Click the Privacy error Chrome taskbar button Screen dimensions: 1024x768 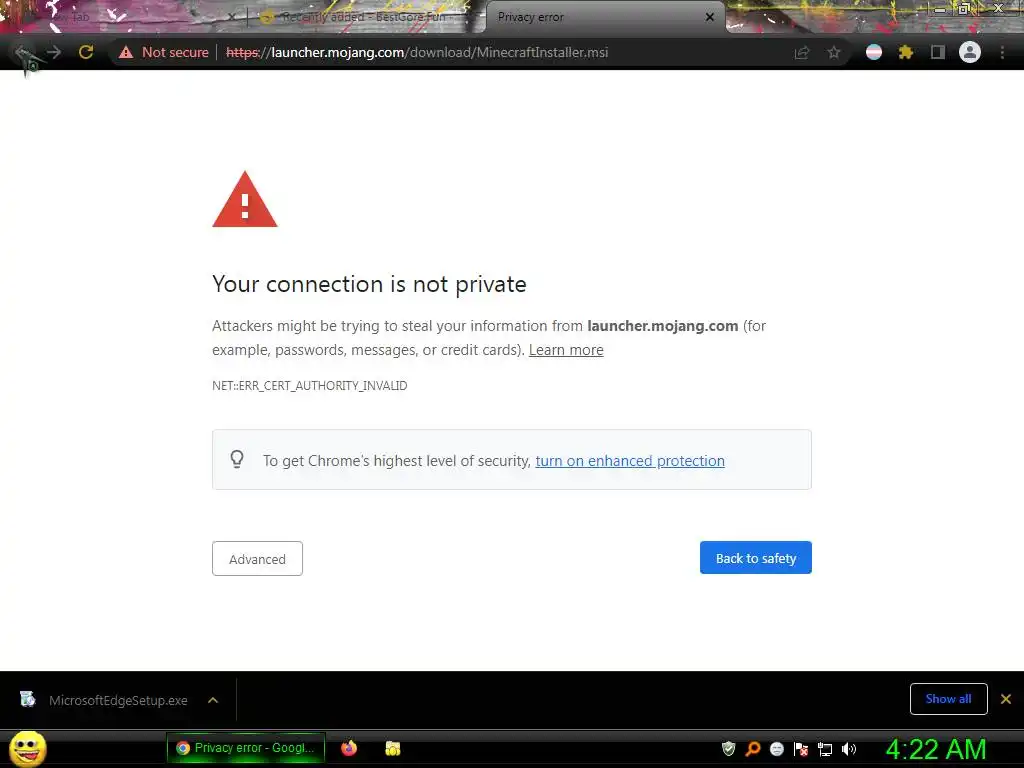(246, 748)
